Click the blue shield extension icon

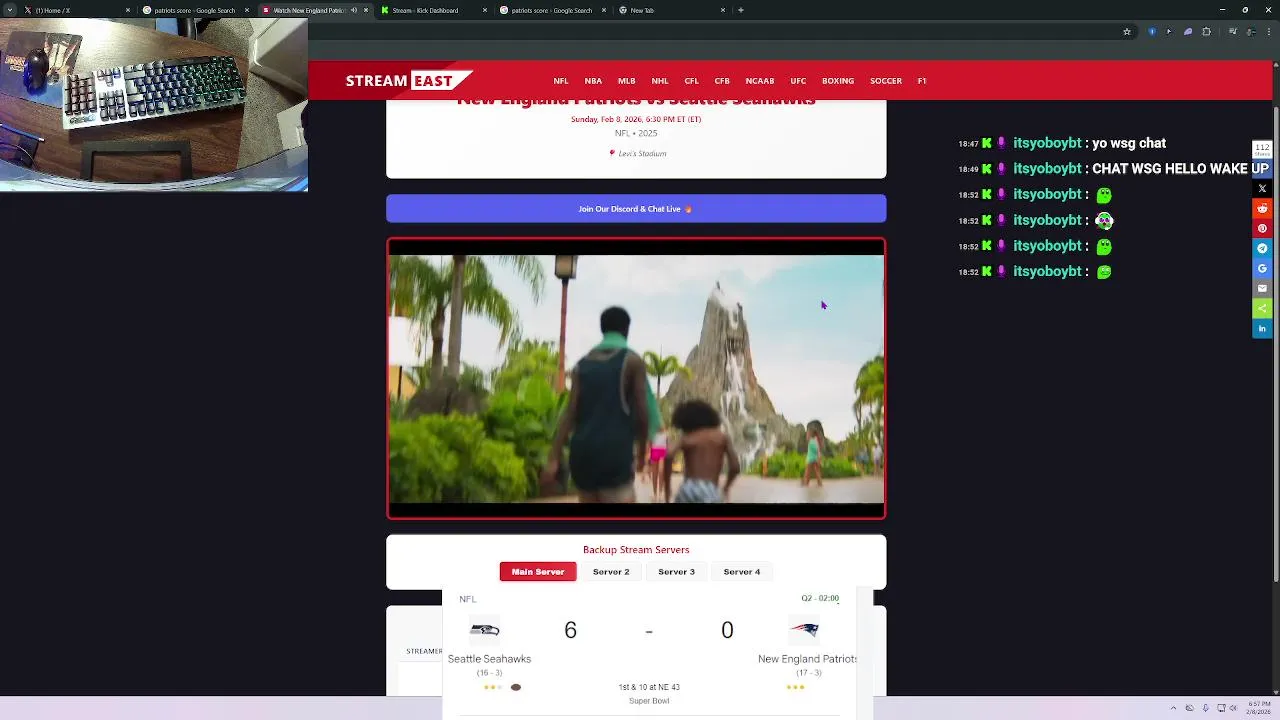(1152, 32)
